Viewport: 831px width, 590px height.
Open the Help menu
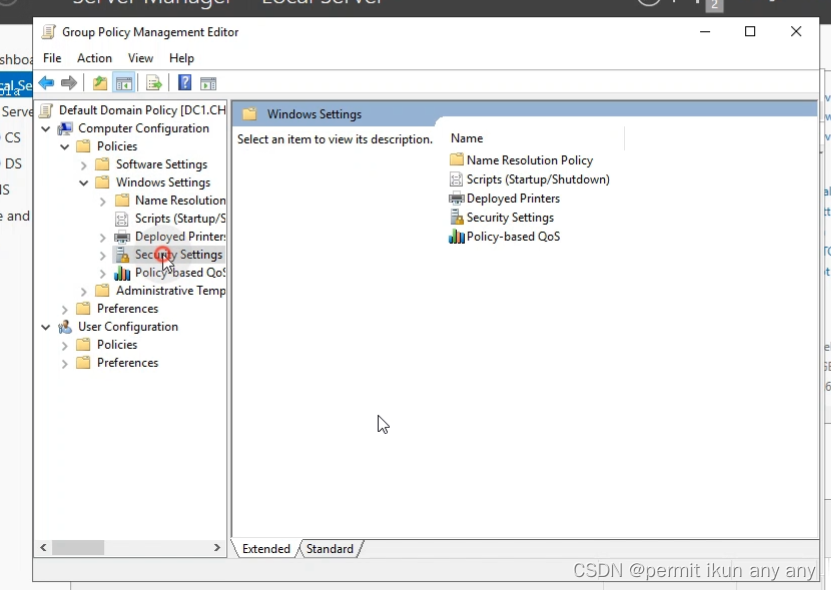pos(182,58)
